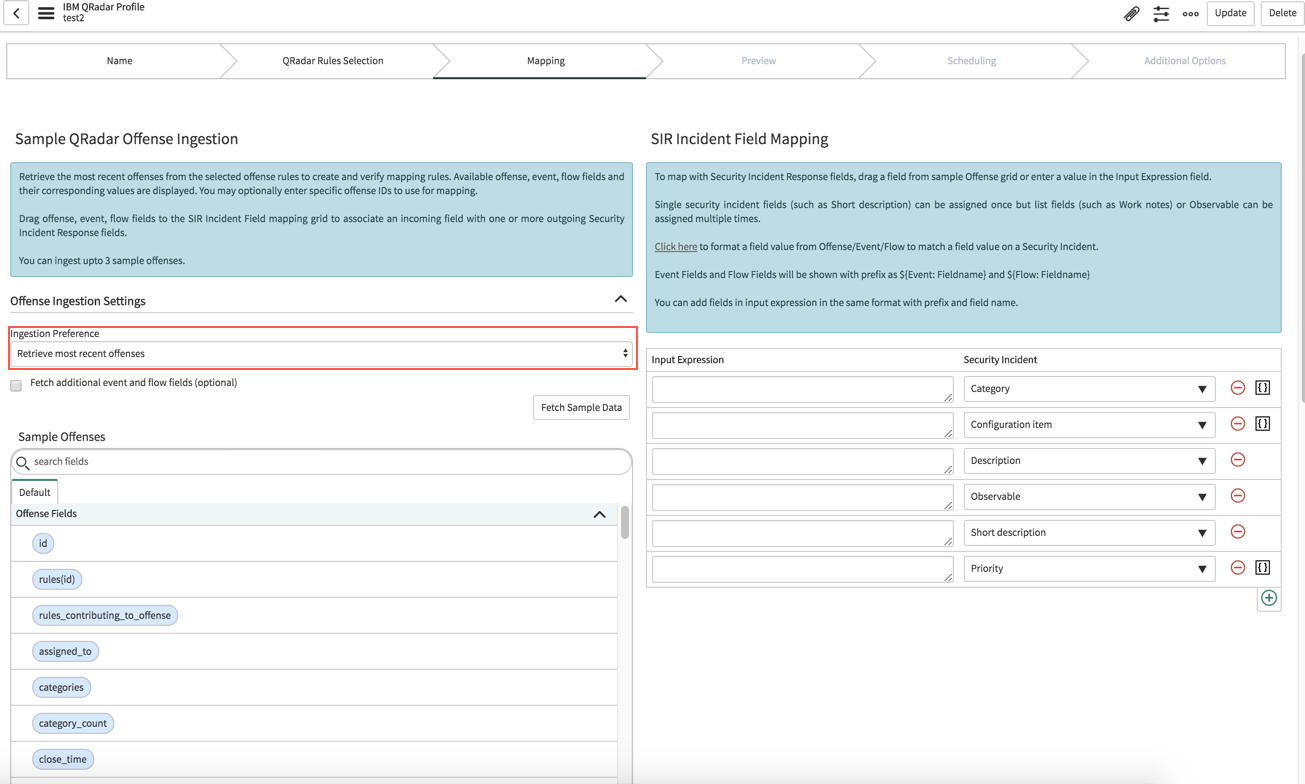Select the Mapping step

point(546,61)
